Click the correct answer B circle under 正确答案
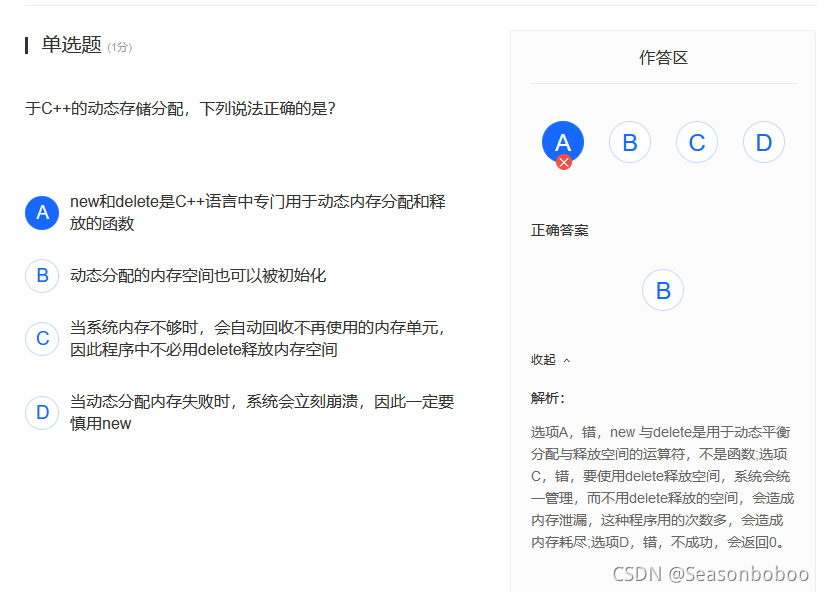This screenshot has height=592, width=824. (663, 290)
